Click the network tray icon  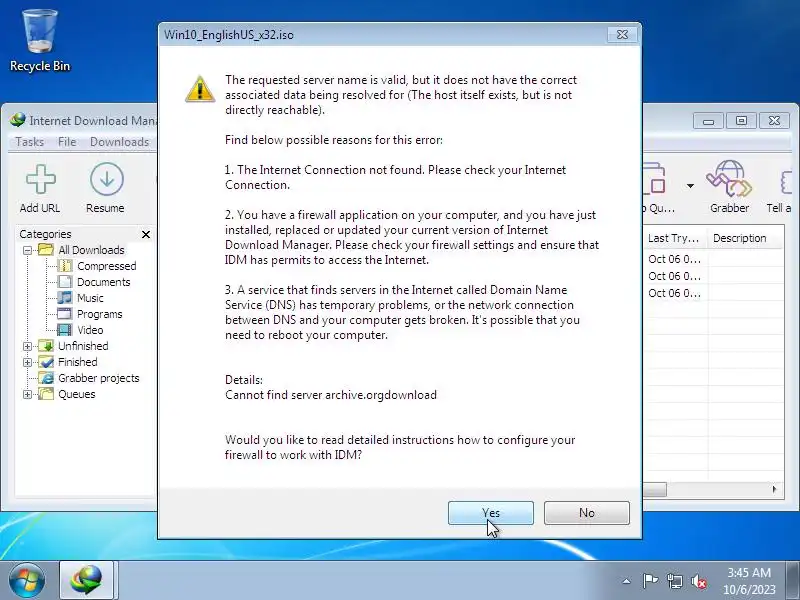coord(674,581)
